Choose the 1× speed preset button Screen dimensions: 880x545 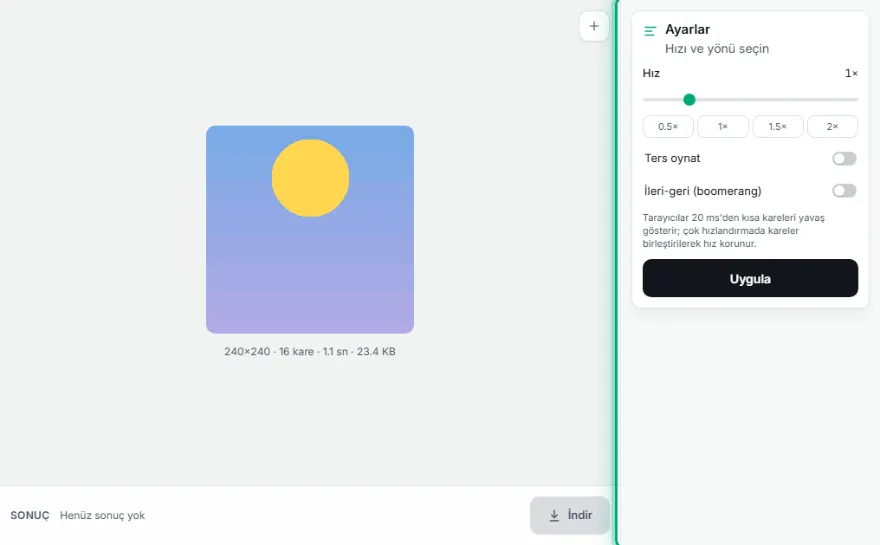click(723, 126)
